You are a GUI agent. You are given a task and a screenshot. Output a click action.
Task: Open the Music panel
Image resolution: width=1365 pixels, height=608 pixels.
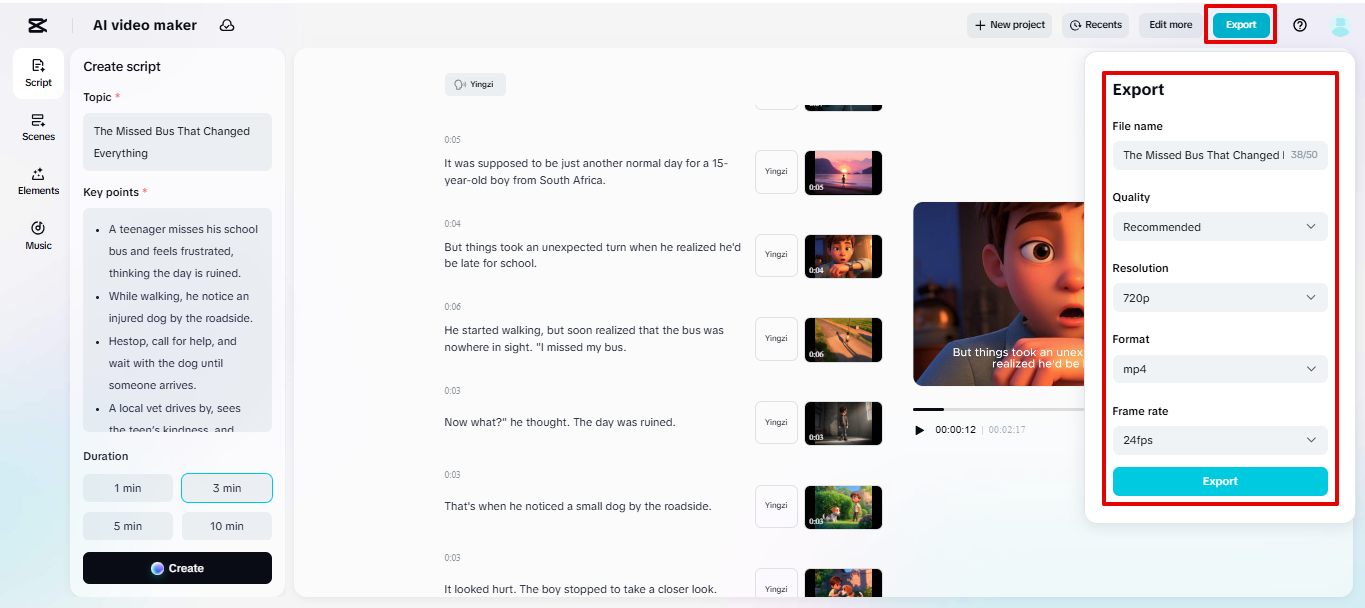(37, 234)
